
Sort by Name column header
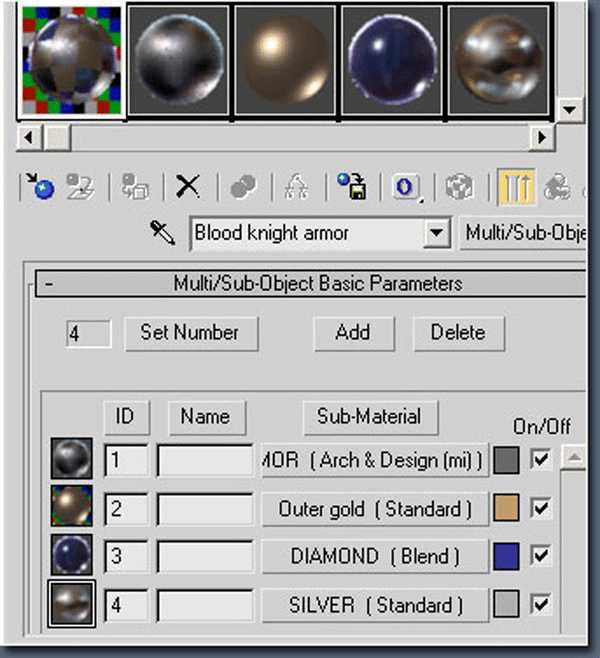pyautogui.click(x=207, y=417)
